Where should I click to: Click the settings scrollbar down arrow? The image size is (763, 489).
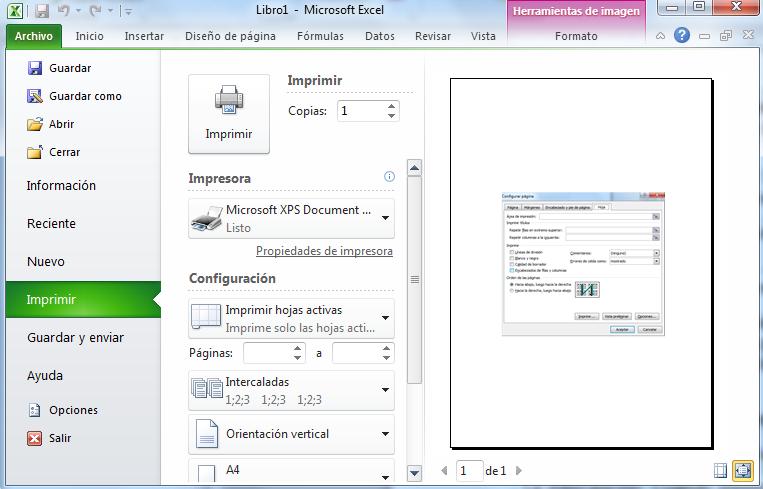coord(415,472)
